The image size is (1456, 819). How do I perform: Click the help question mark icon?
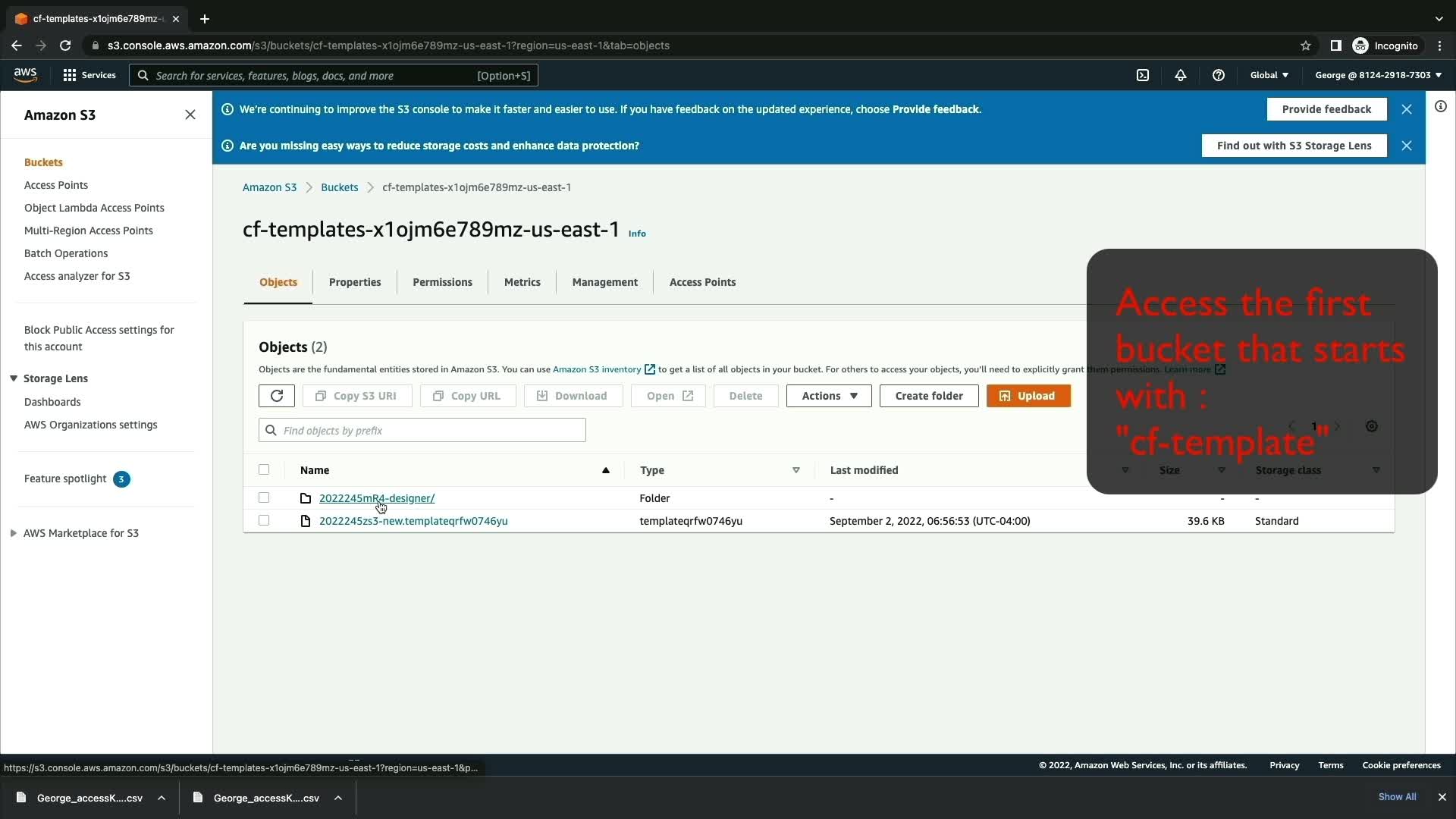pos(1219,75)
